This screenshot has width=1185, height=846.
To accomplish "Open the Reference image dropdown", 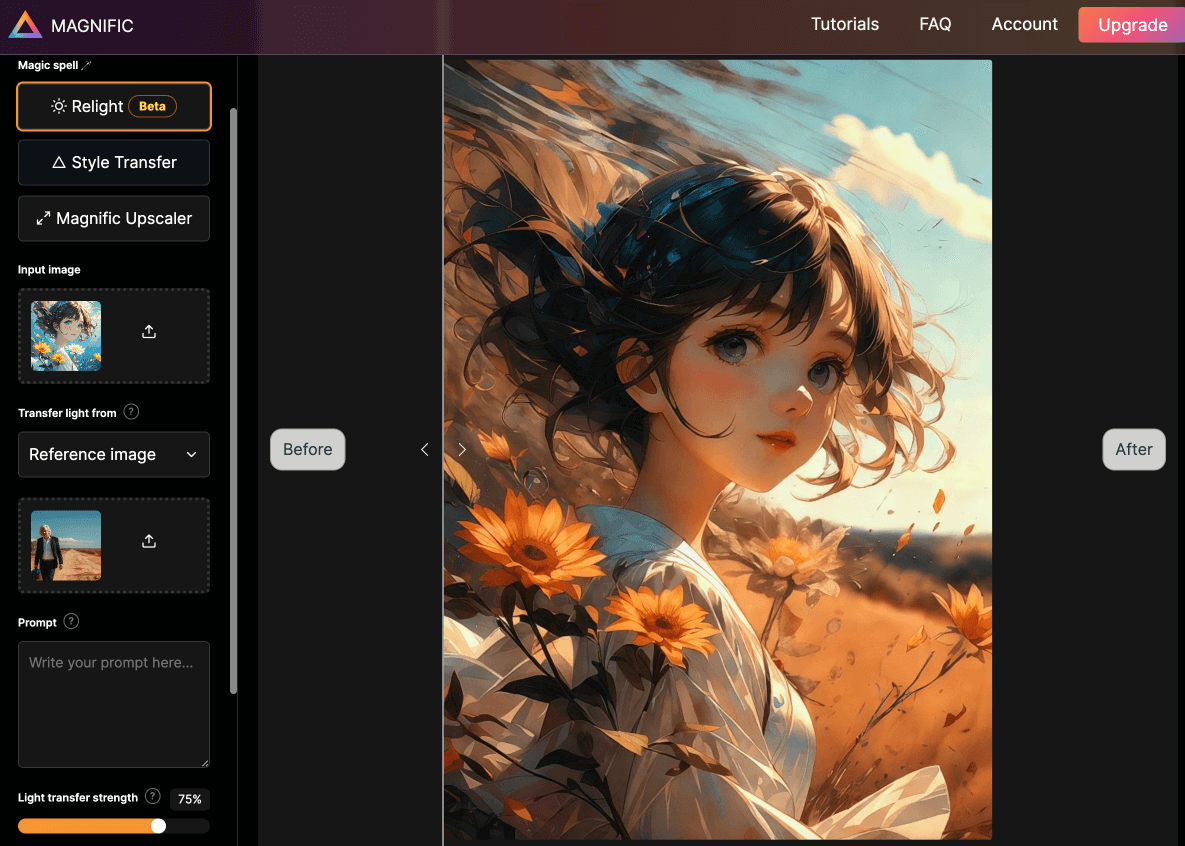I will click(114, 454).
